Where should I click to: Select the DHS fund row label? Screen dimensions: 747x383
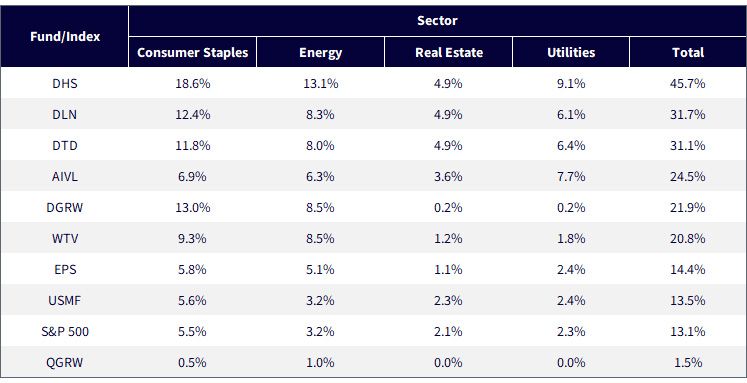point(65,83)
